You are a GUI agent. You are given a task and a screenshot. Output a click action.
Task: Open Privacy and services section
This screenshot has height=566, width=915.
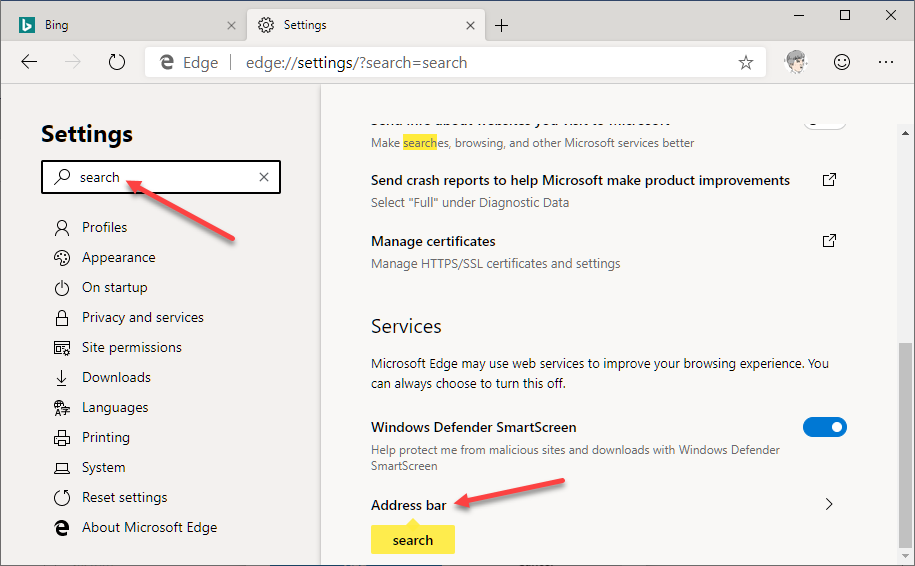[x=142, y=317]
